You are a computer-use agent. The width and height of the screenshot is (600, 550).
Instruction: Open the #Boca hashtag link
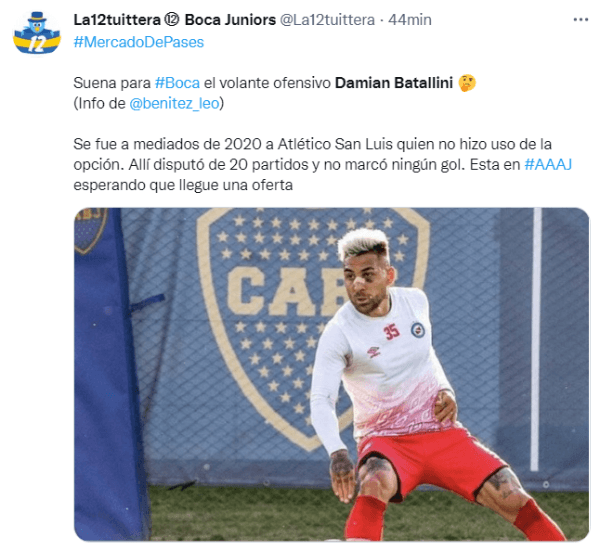177,83
